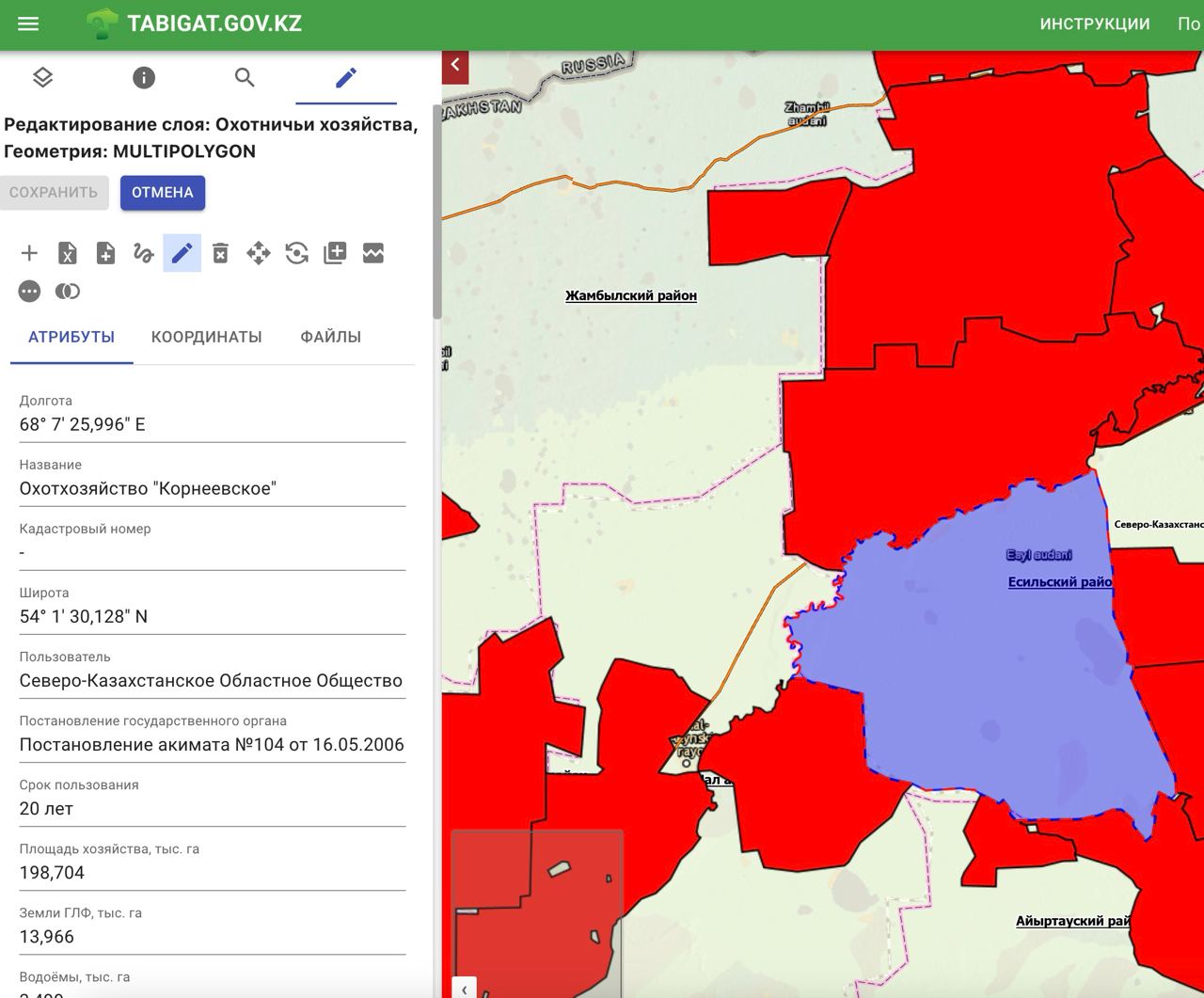Click the add file icon
This screenshot has width=1204, height=998.
[x=105, y=253]
